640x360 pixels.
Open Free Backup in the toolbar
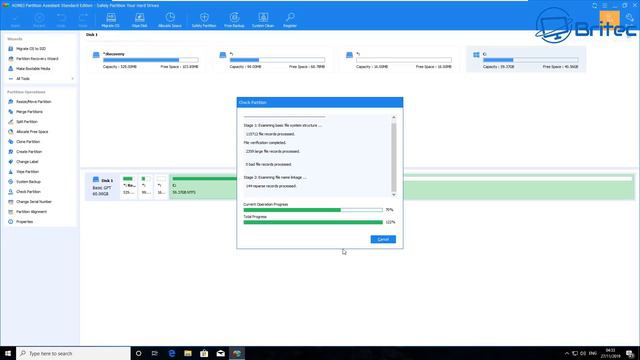[234, 20]
